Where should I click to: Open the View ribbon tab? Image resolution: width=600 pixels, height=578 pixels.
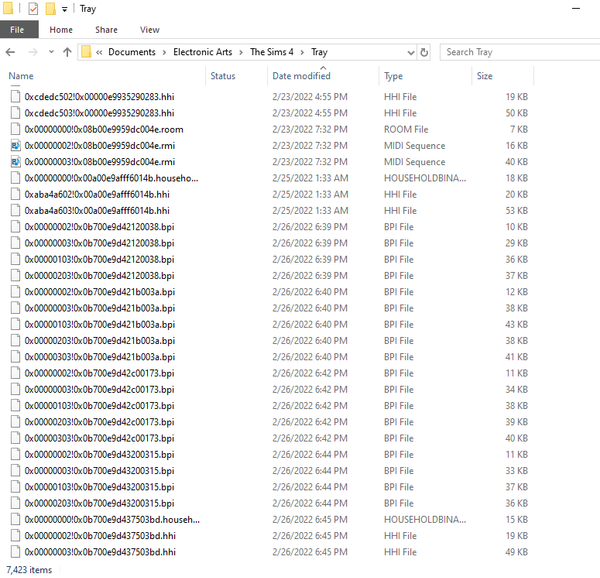coord(150,30)
